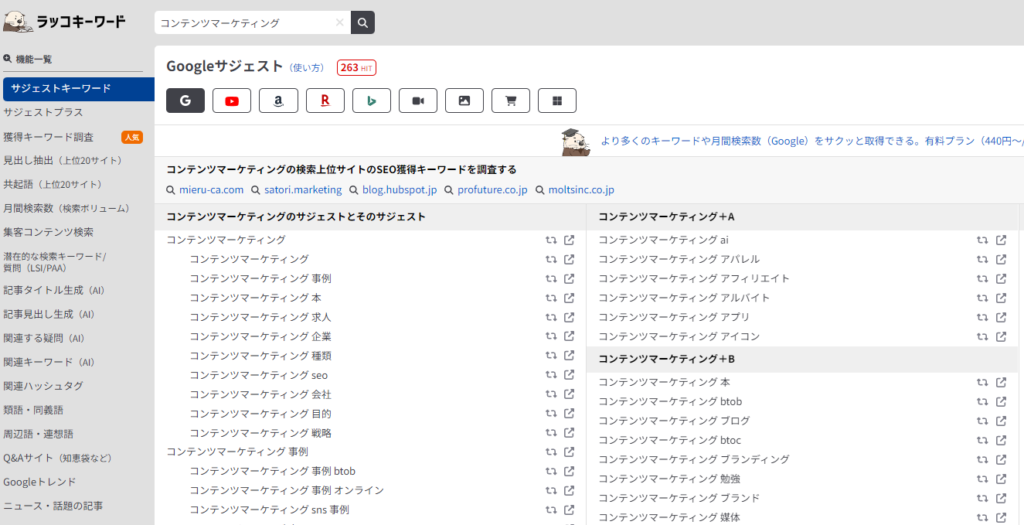This screenshot has width=1024, height=525.
Task: Open external link for コンテンツマーケティング 勉強
Action: (1000, 479)
